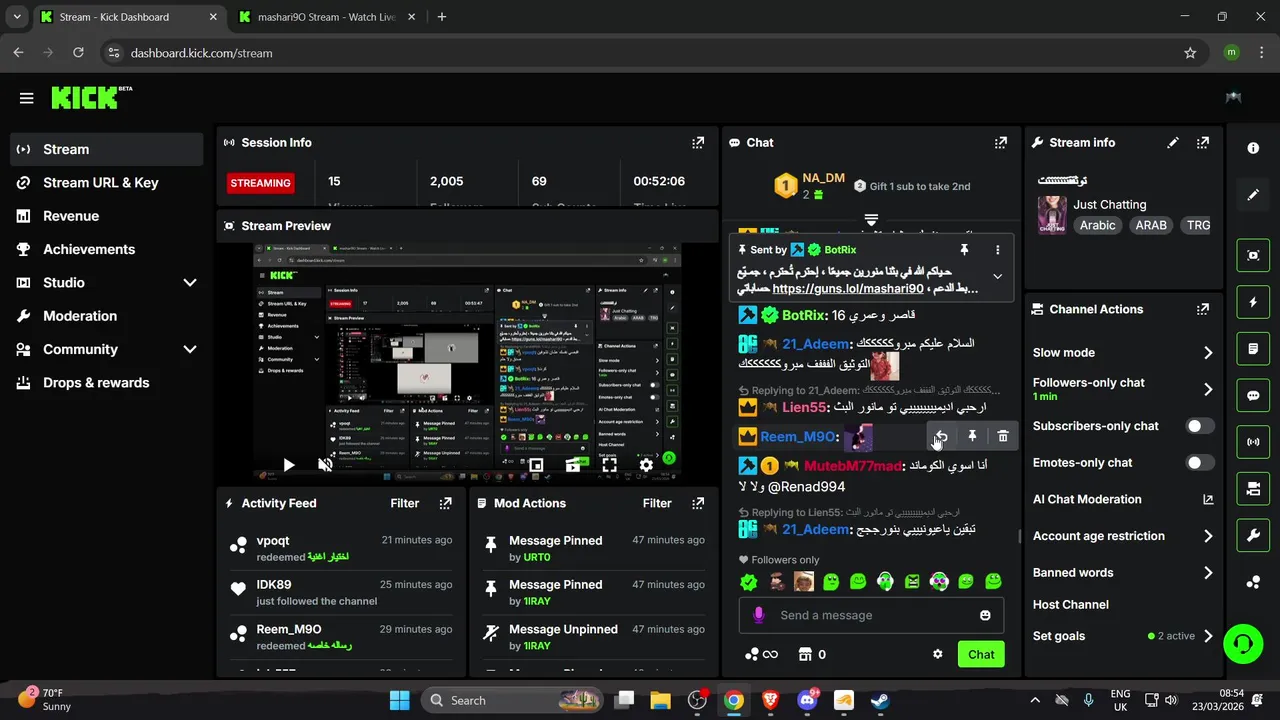The image size is (1280, 720).
Task: Click the lightning bolt icon in right sidebar
Action: [x=1253, y=302]
